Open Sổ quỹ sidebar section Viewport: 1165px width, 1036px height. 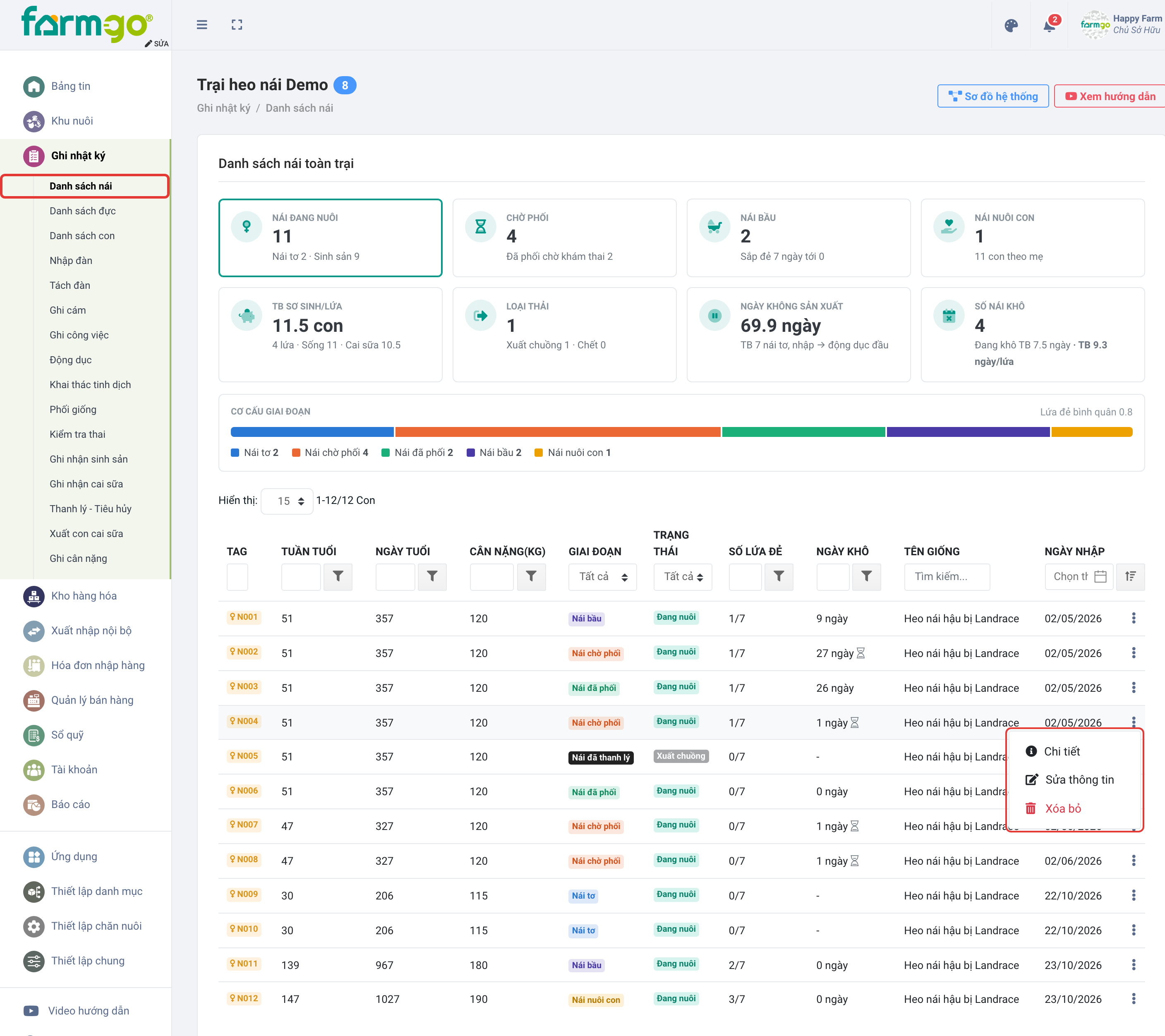click(x=67, y=734)
